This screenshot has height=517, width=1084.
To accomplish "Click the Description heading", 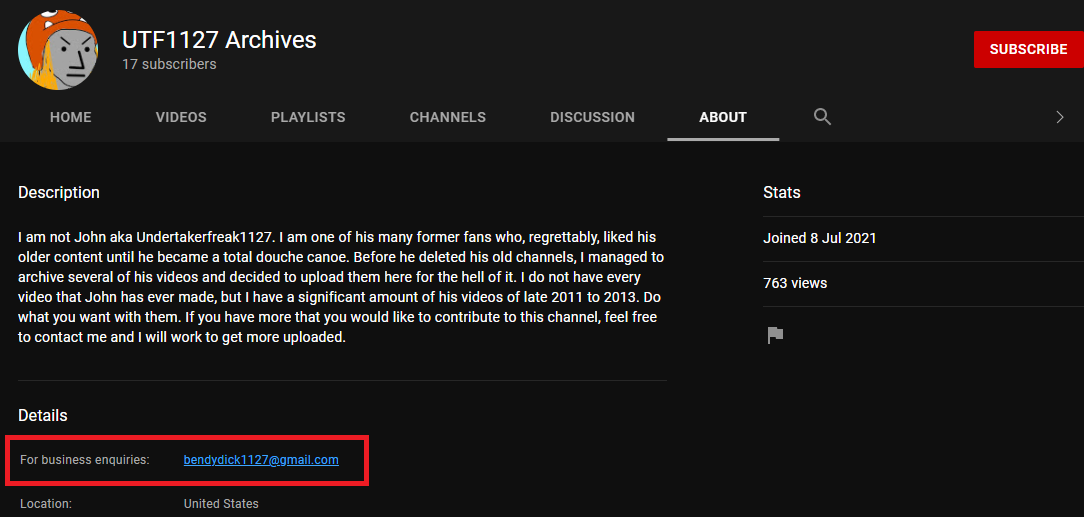I will [x=59, y=192].
